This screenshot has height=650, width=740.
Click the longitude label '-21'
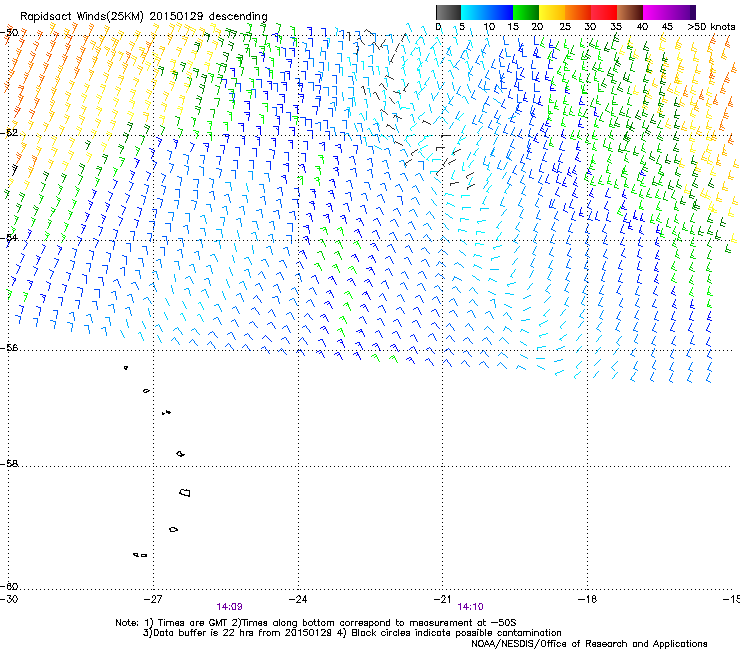coord(442,599)
